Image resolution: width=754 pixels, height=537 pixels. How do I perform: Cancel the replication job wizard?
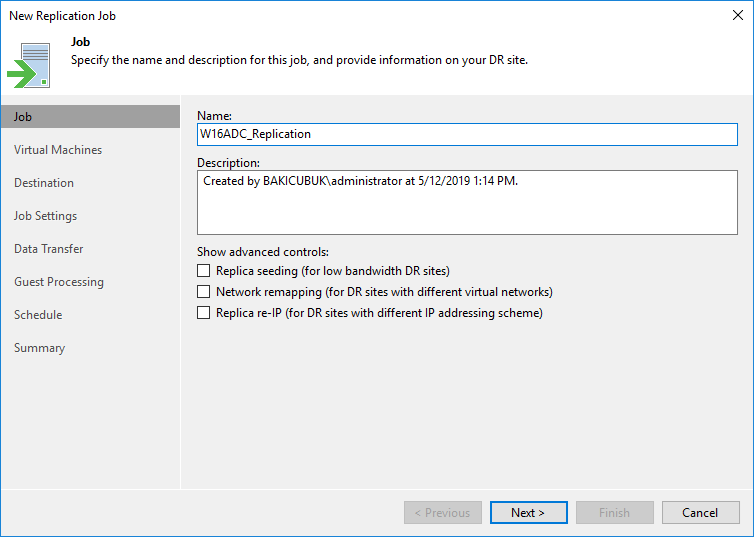point(700,512)
